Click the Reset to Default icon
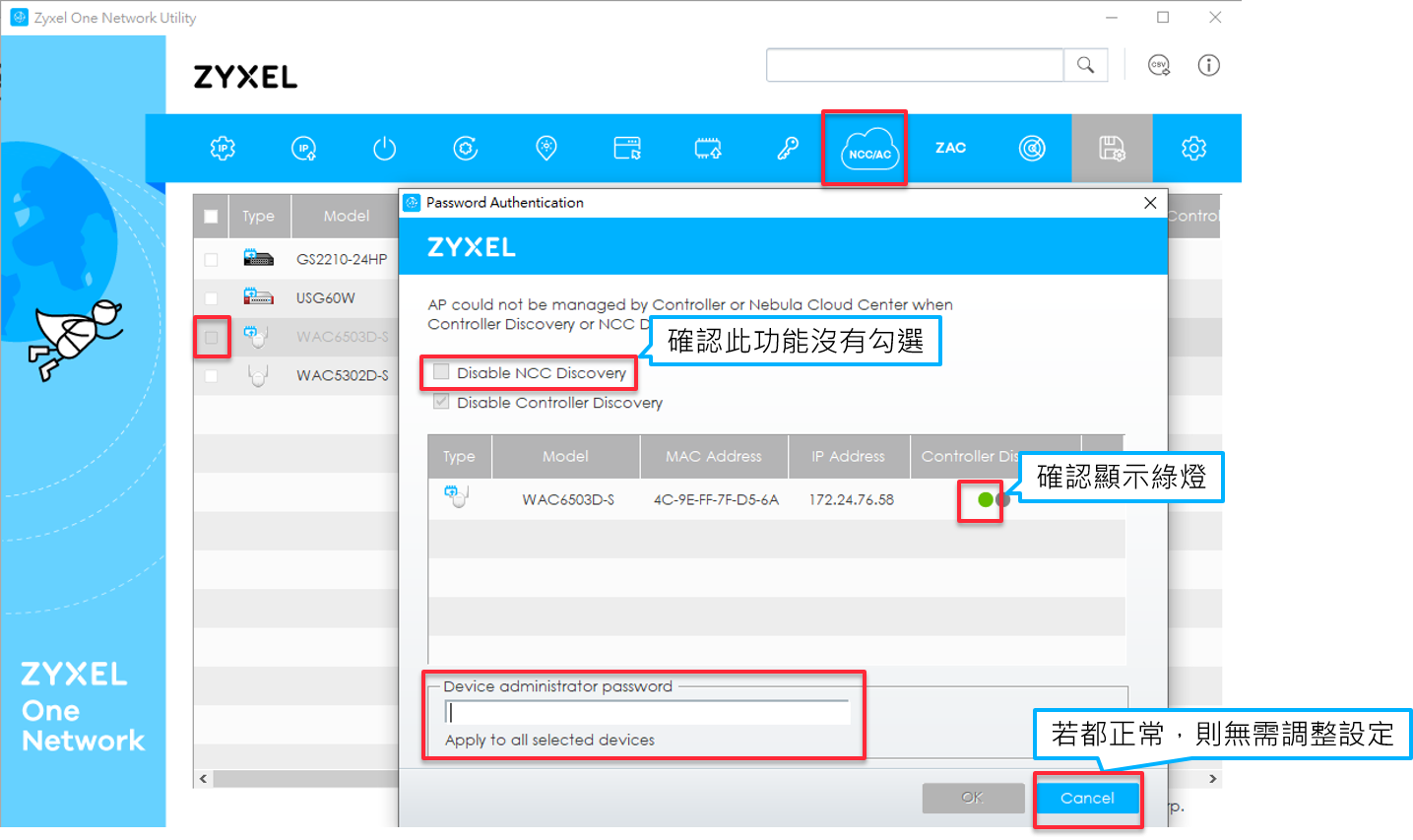The width and height of the screenshot is (1413, 840). click(x=465, y=149)
